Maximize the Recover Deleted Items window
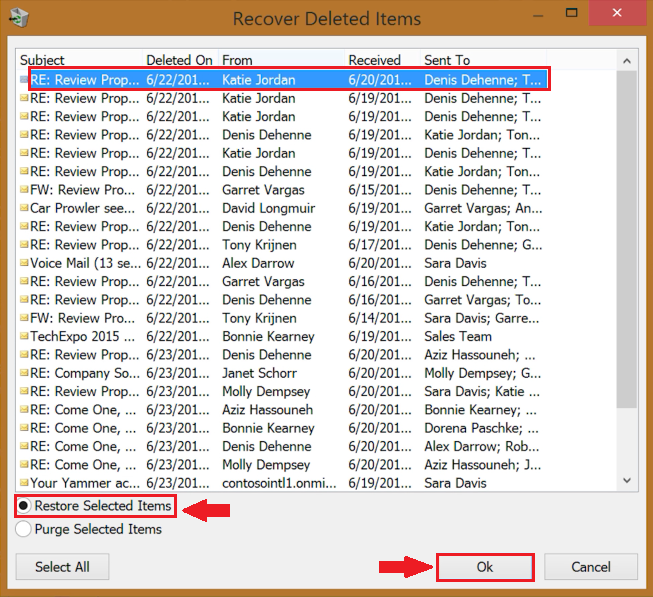 tap(571, 13)
